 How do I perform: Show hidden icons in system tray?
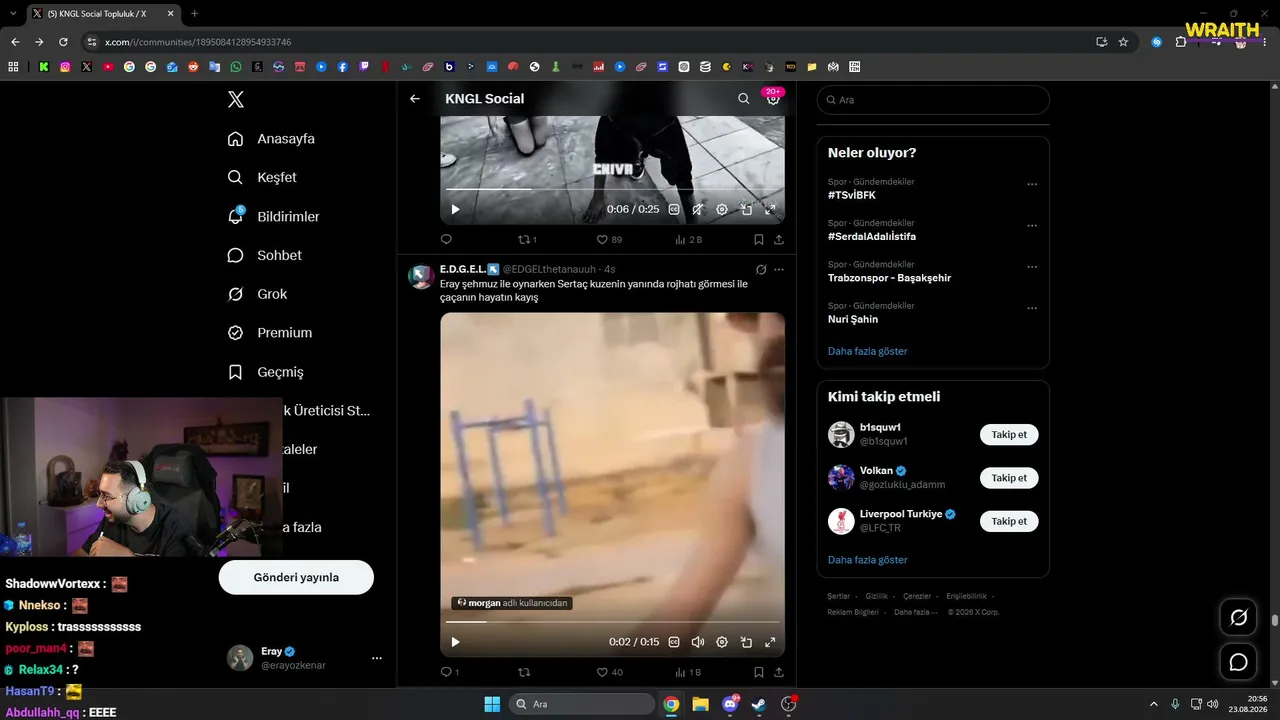[1153, 704]
